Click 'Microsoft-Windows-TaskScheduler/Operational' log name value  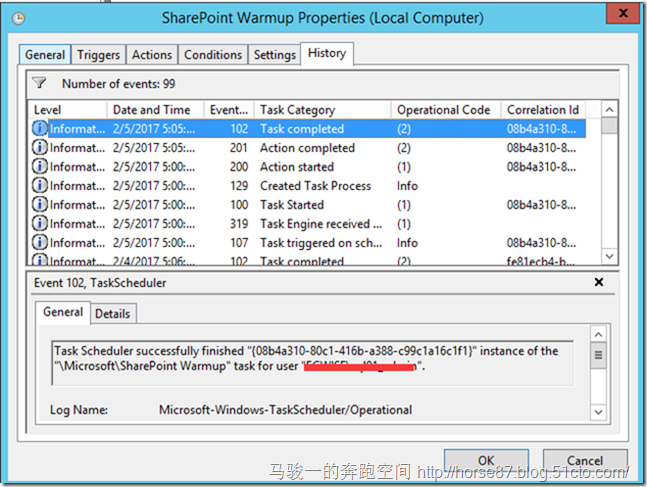(286, 410)
